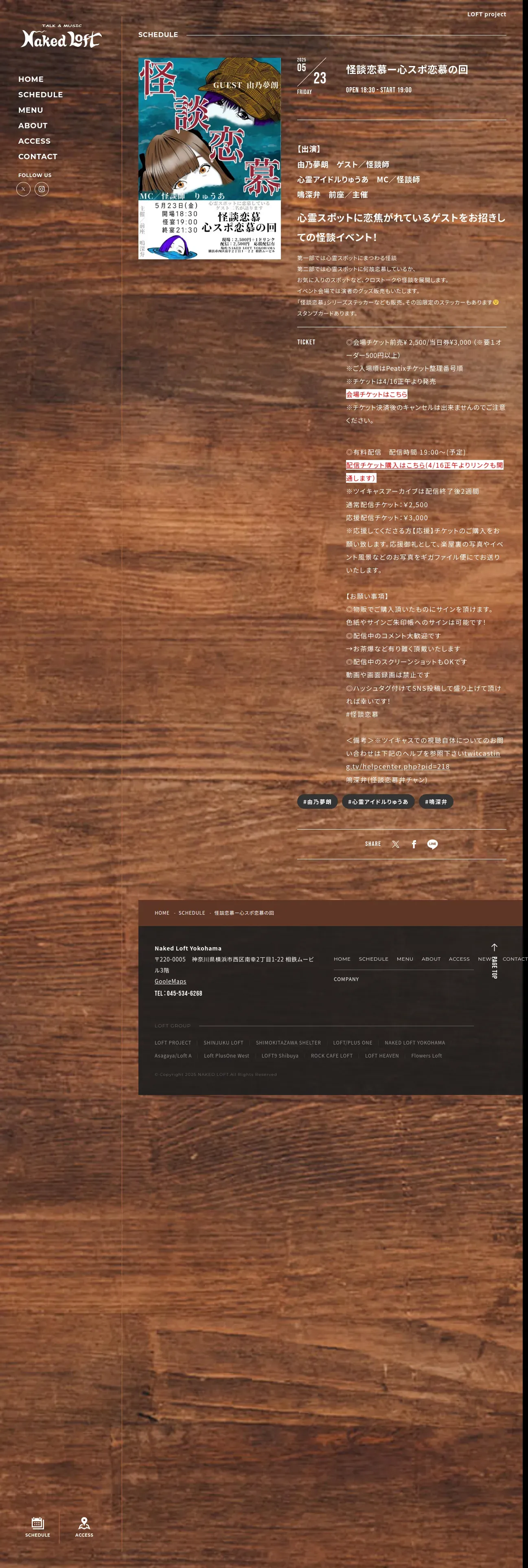Viewport: 528px width, 1568px height.
Task: Open ABOUT in sidebar
Action: pyautogui.click(x=33, y=125)
